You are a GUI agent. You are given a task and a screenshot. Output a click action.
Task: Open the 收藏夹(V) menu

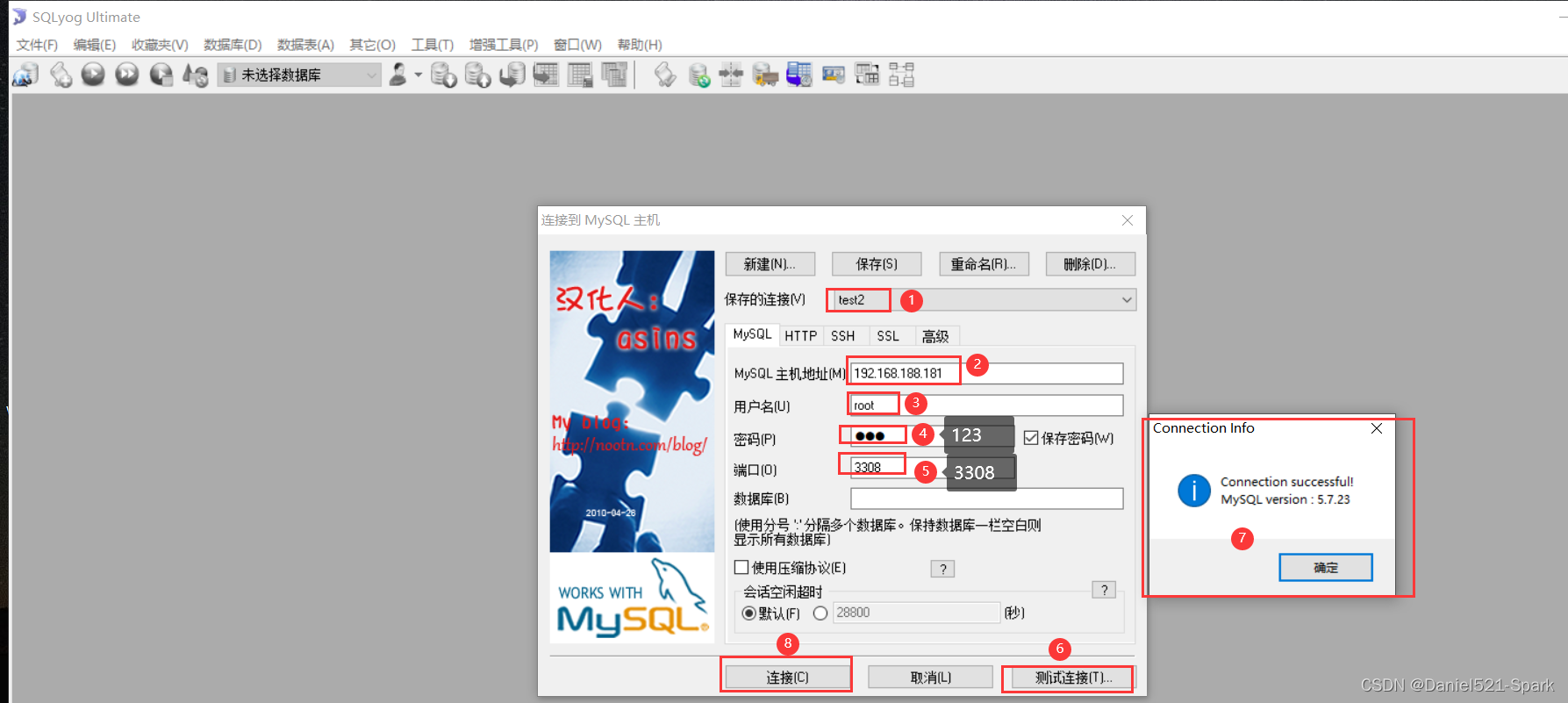click(x=160, y=45)
